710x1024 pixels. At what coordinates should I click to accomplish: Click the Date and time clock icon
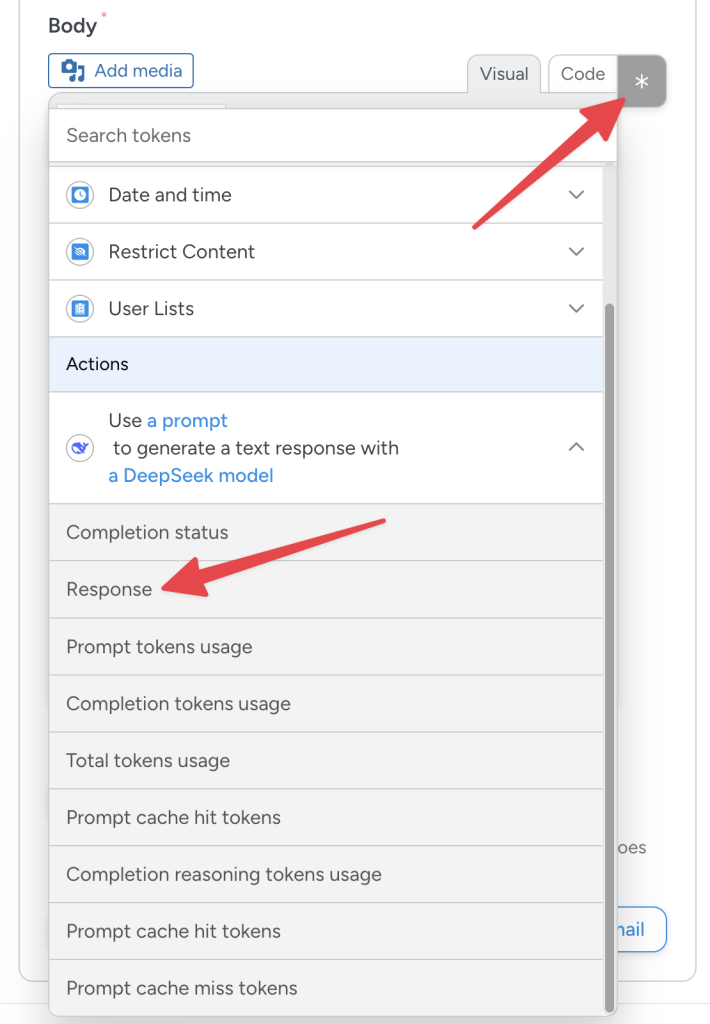[x=78, y=195]
